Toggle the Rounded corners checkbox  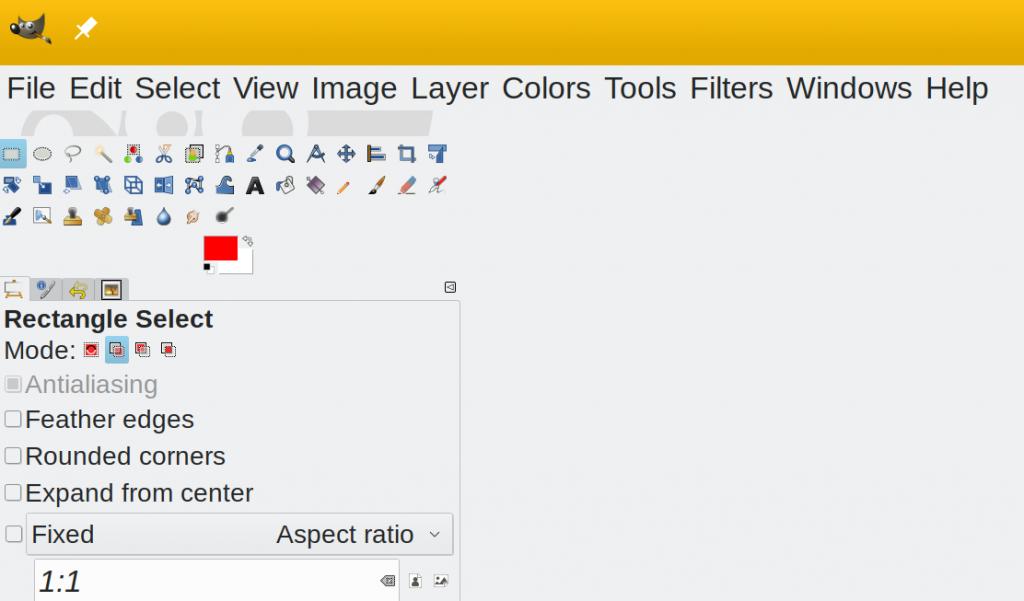pos(13,456)
